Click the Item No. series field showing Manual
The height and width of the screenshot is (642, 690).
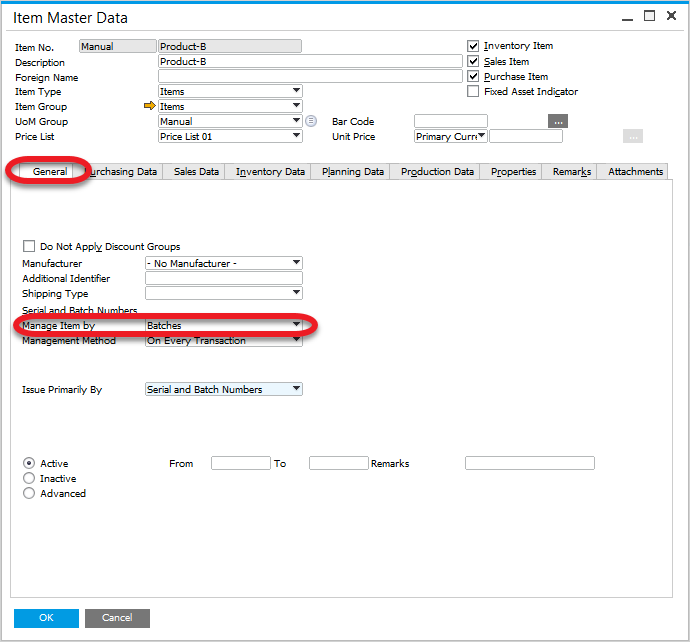coord(117,46)
